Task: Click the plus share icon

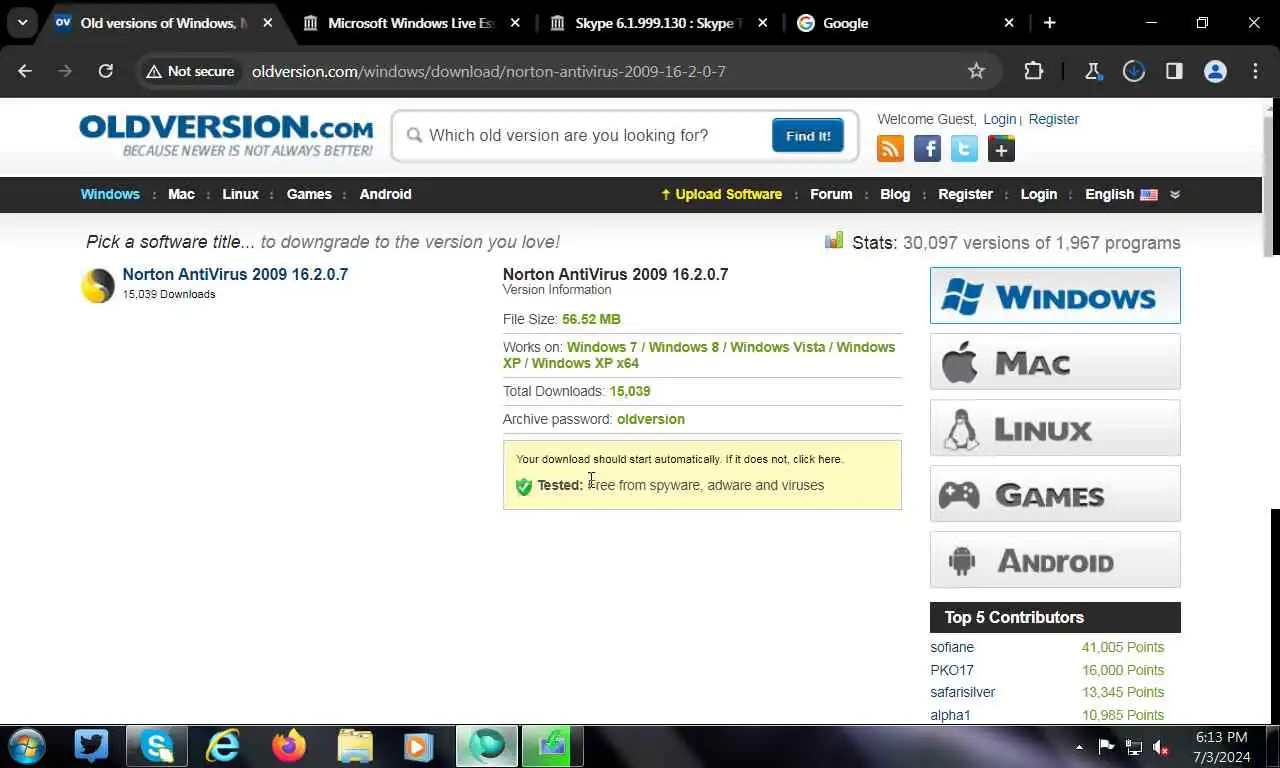Action: 1001,149
